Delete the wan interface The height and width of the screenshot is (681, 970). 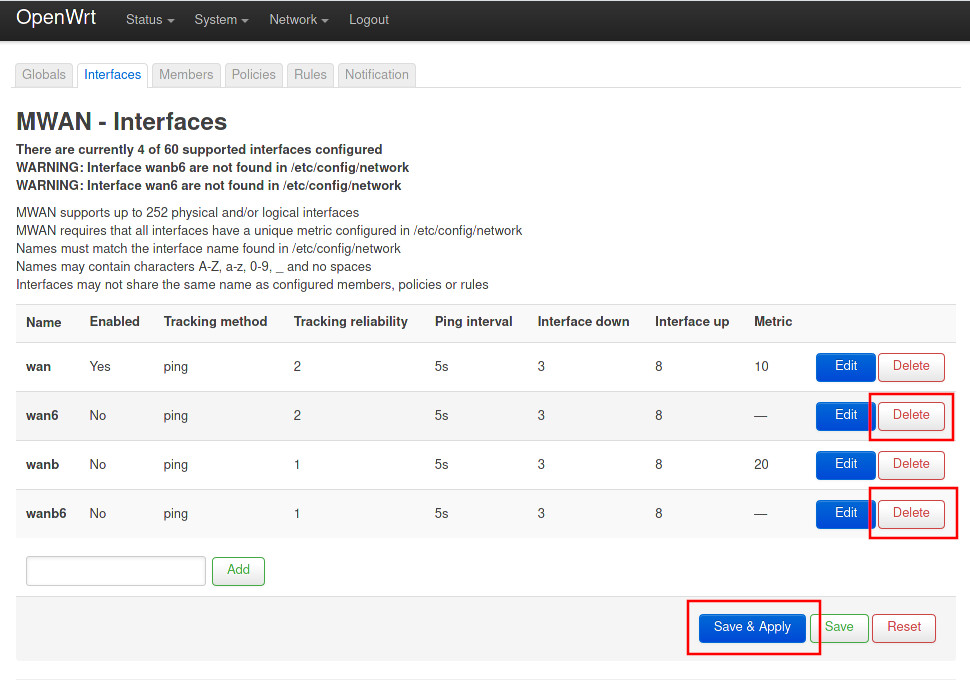tap(910, 367)
